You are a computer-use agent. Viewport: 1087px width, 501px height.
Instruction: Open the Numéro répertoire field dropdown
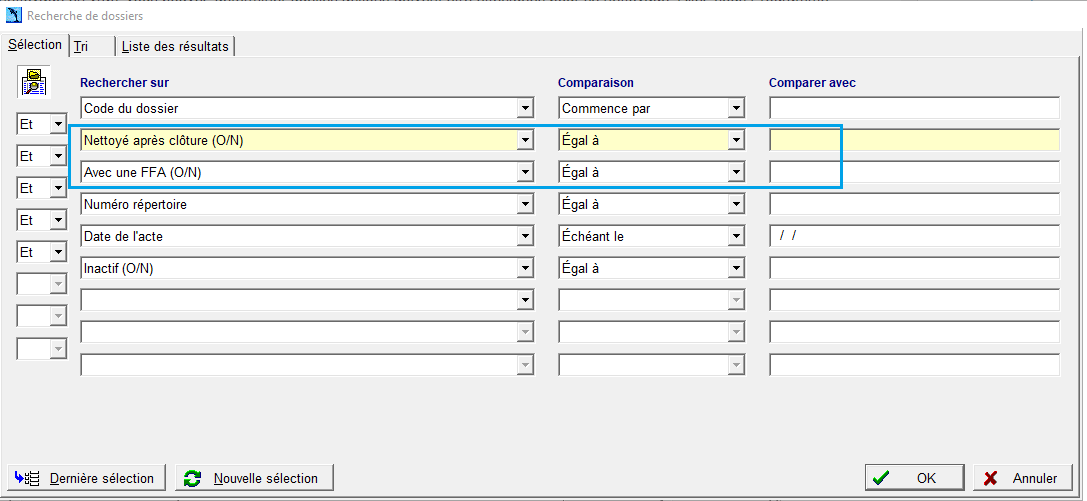tap(525, 204)
